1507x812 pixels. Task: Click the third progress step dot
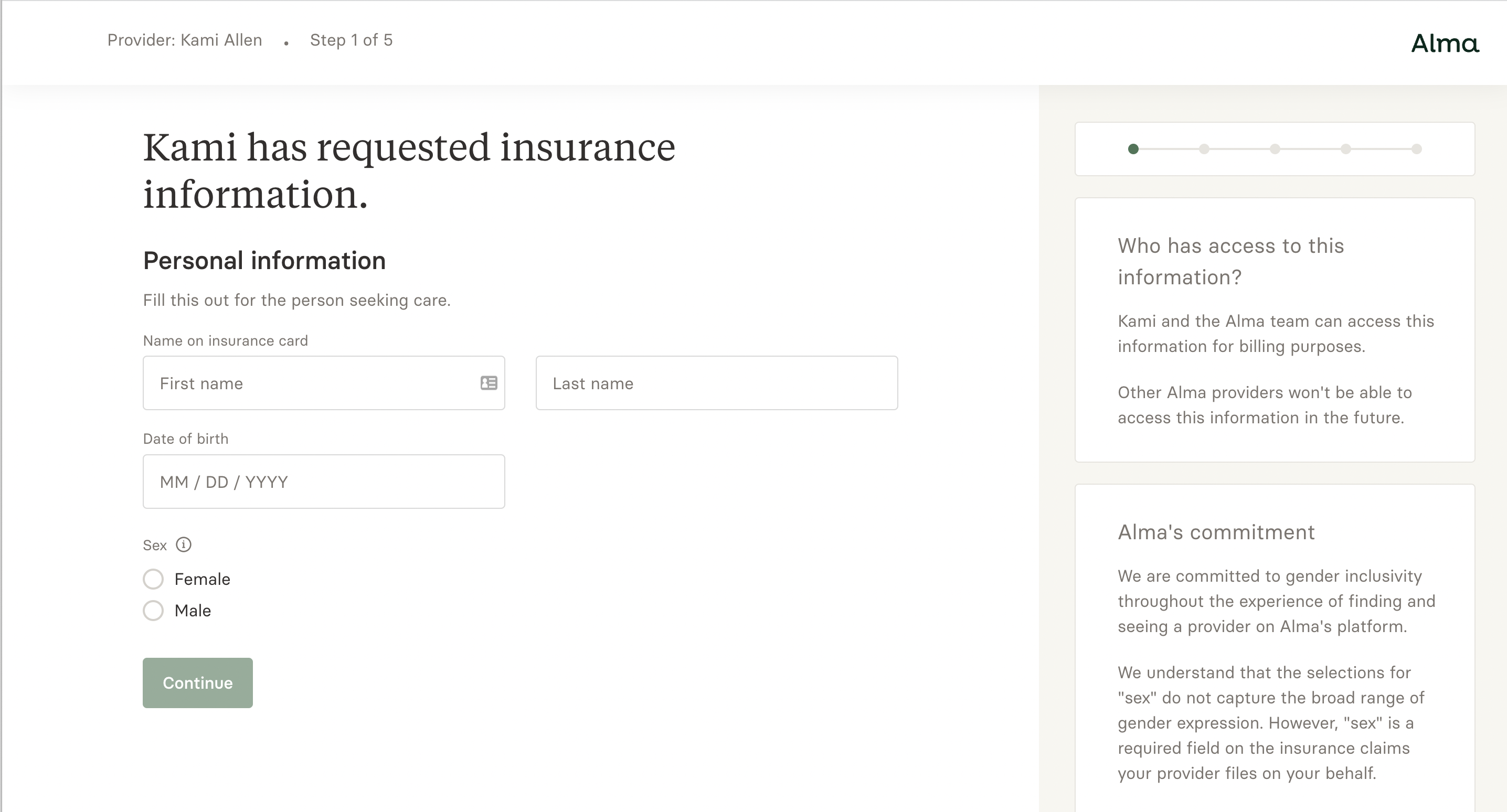(1275, 149)
